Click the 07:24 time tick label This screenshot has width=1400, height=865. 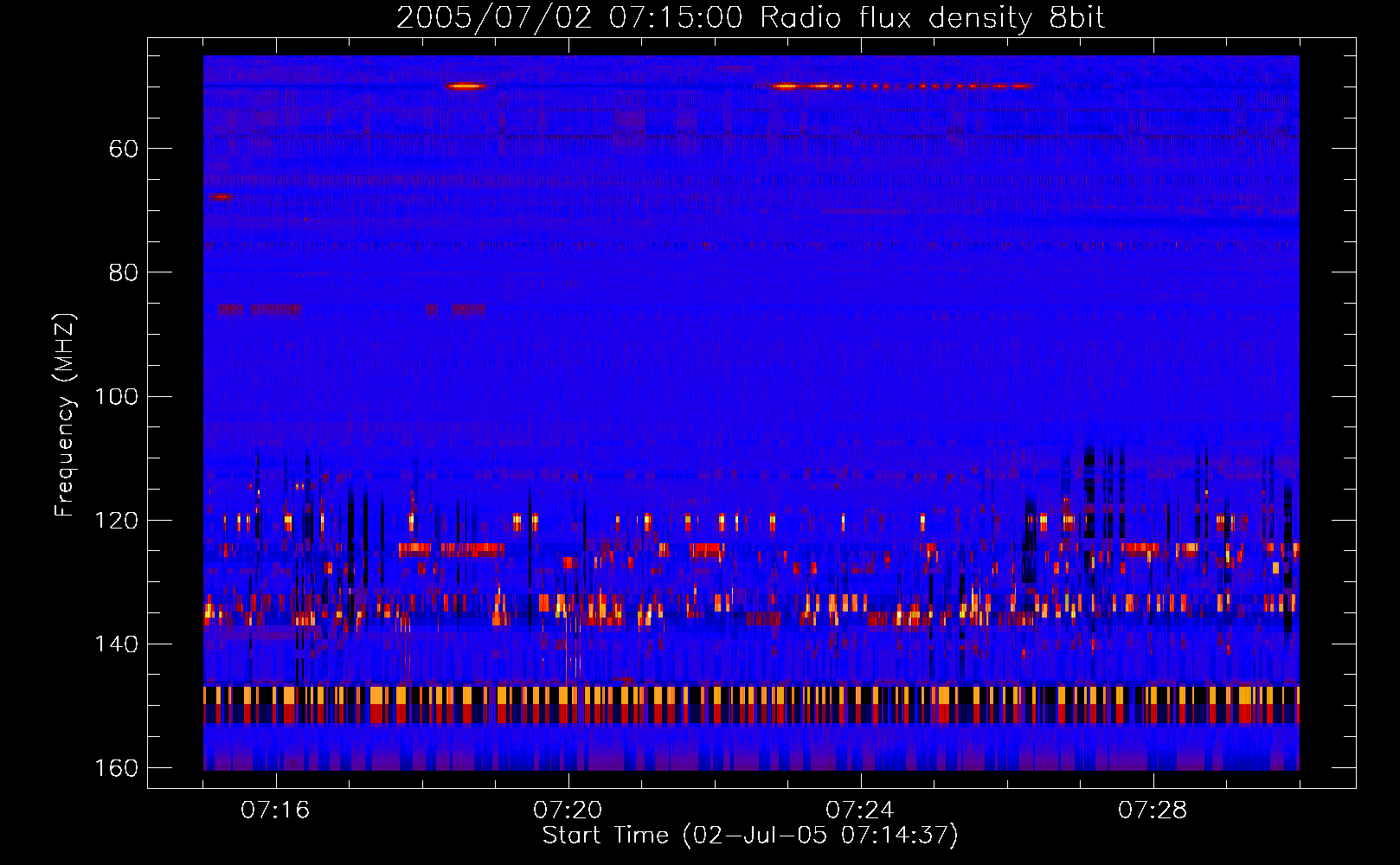click(x=860, y=811)
